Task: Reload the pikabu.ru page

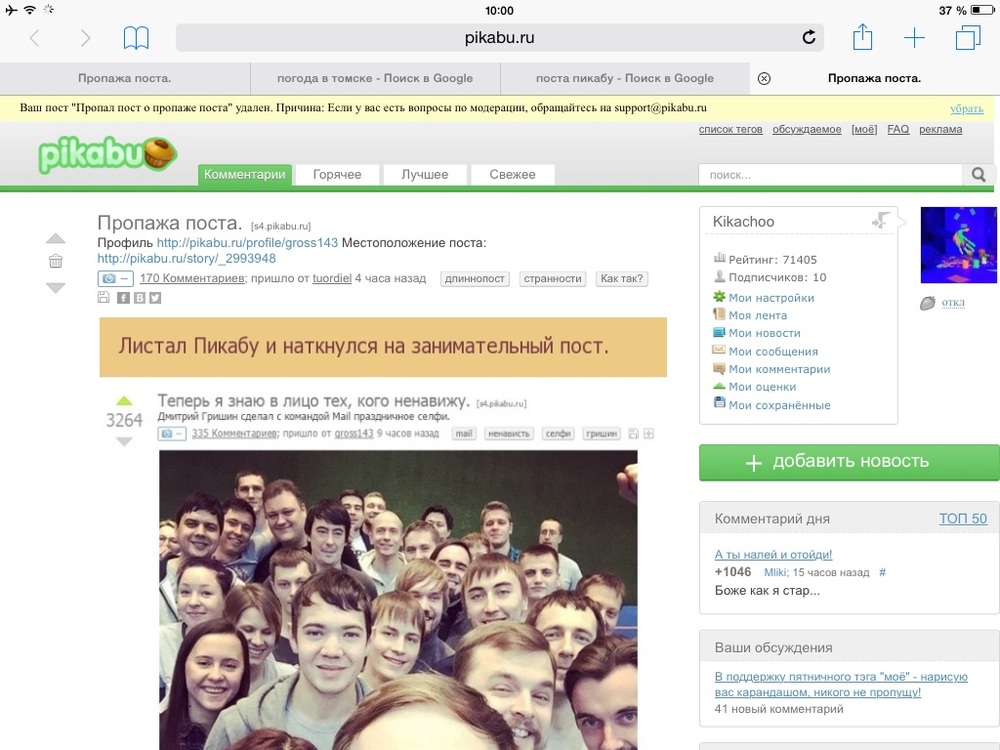Action: pyautogui.click(x=809, y=38)
